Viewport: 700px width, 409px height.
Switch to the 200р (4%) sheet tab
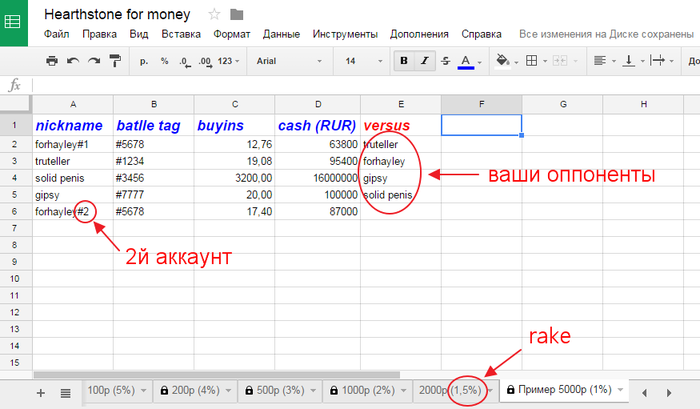click(x=195, y=390)
